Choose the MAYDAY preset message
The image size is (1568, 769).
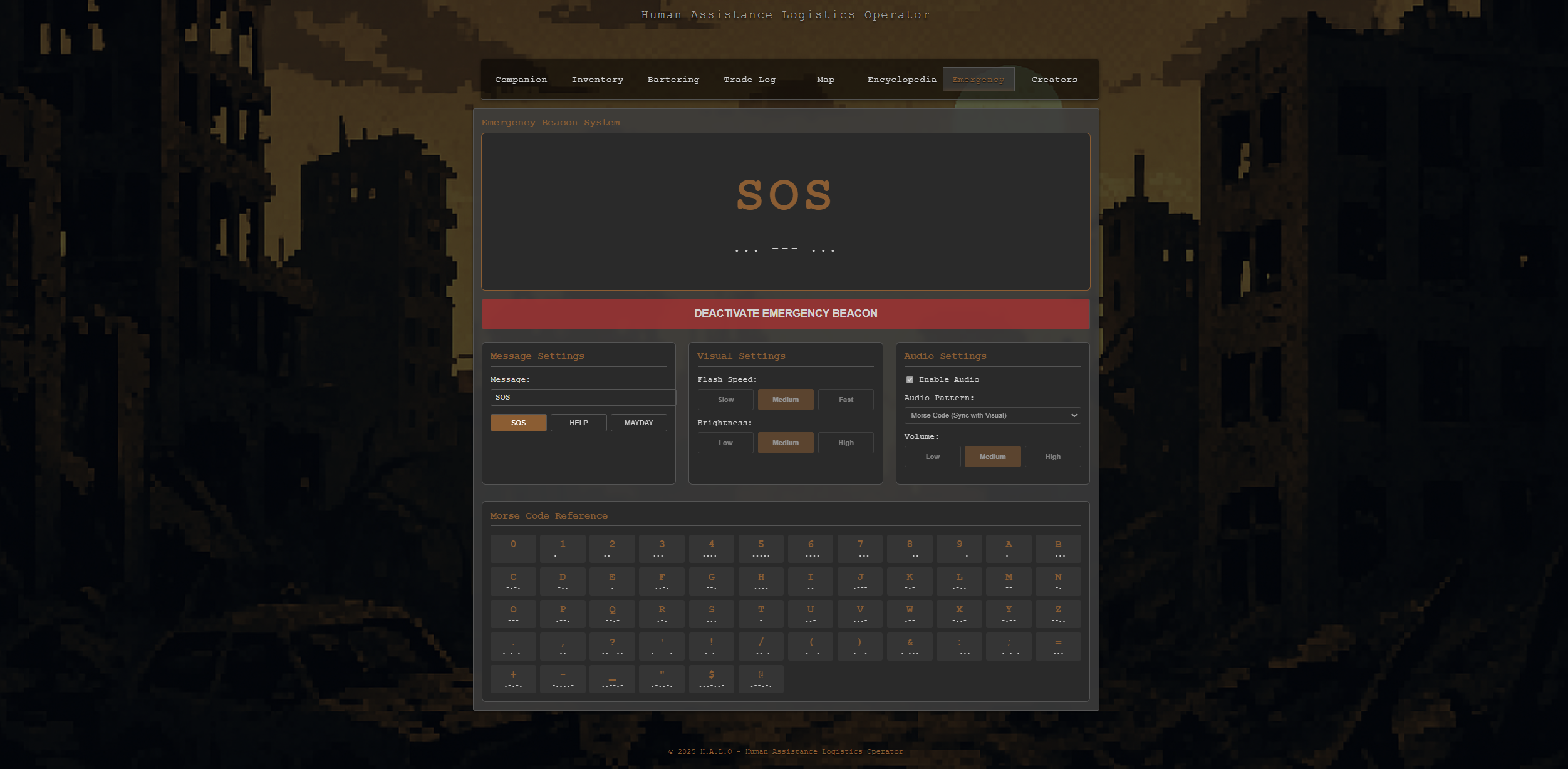[638, 423]
